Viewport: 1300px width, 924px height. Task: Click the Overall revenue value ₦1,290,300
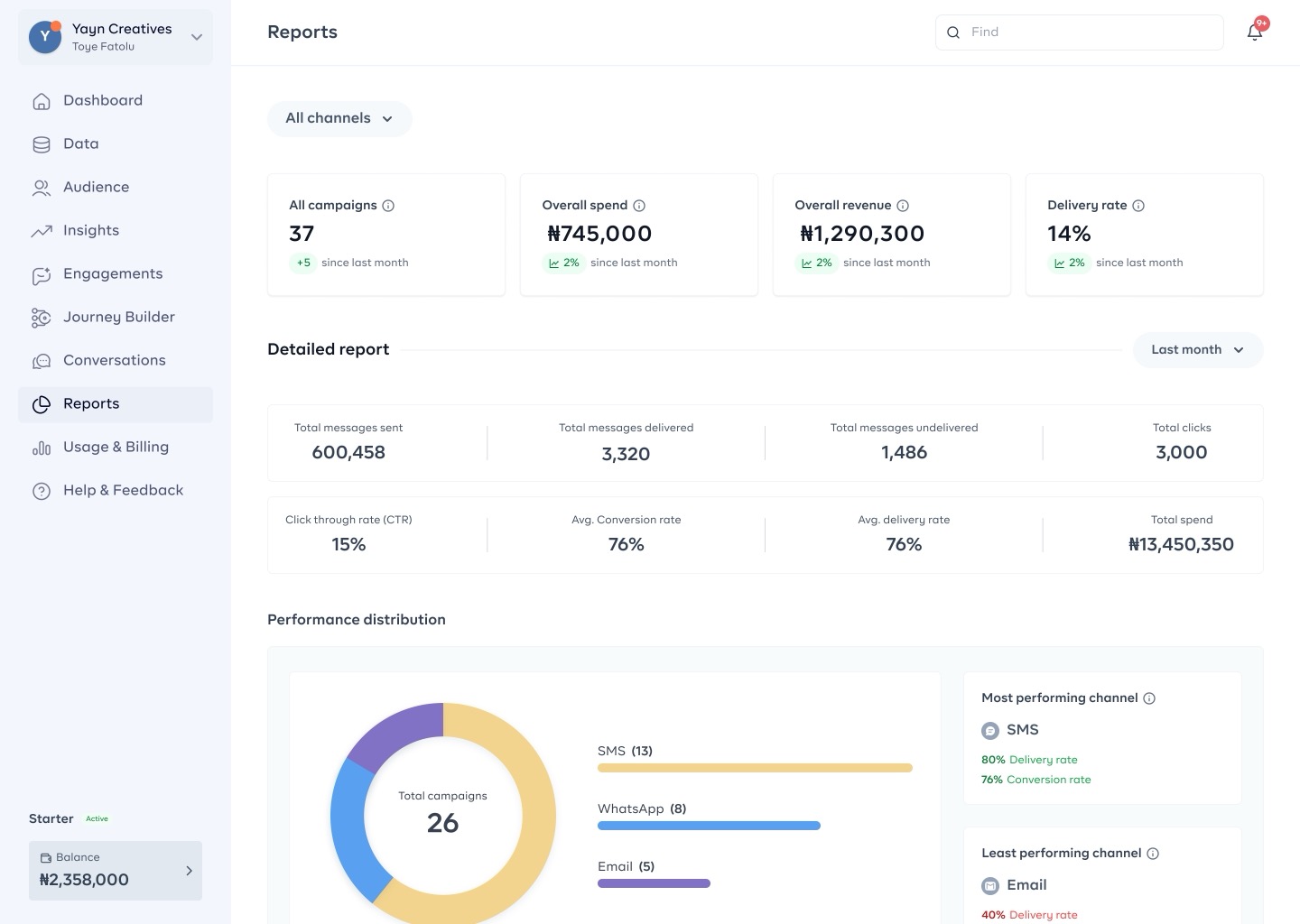[x=862, y=235]
